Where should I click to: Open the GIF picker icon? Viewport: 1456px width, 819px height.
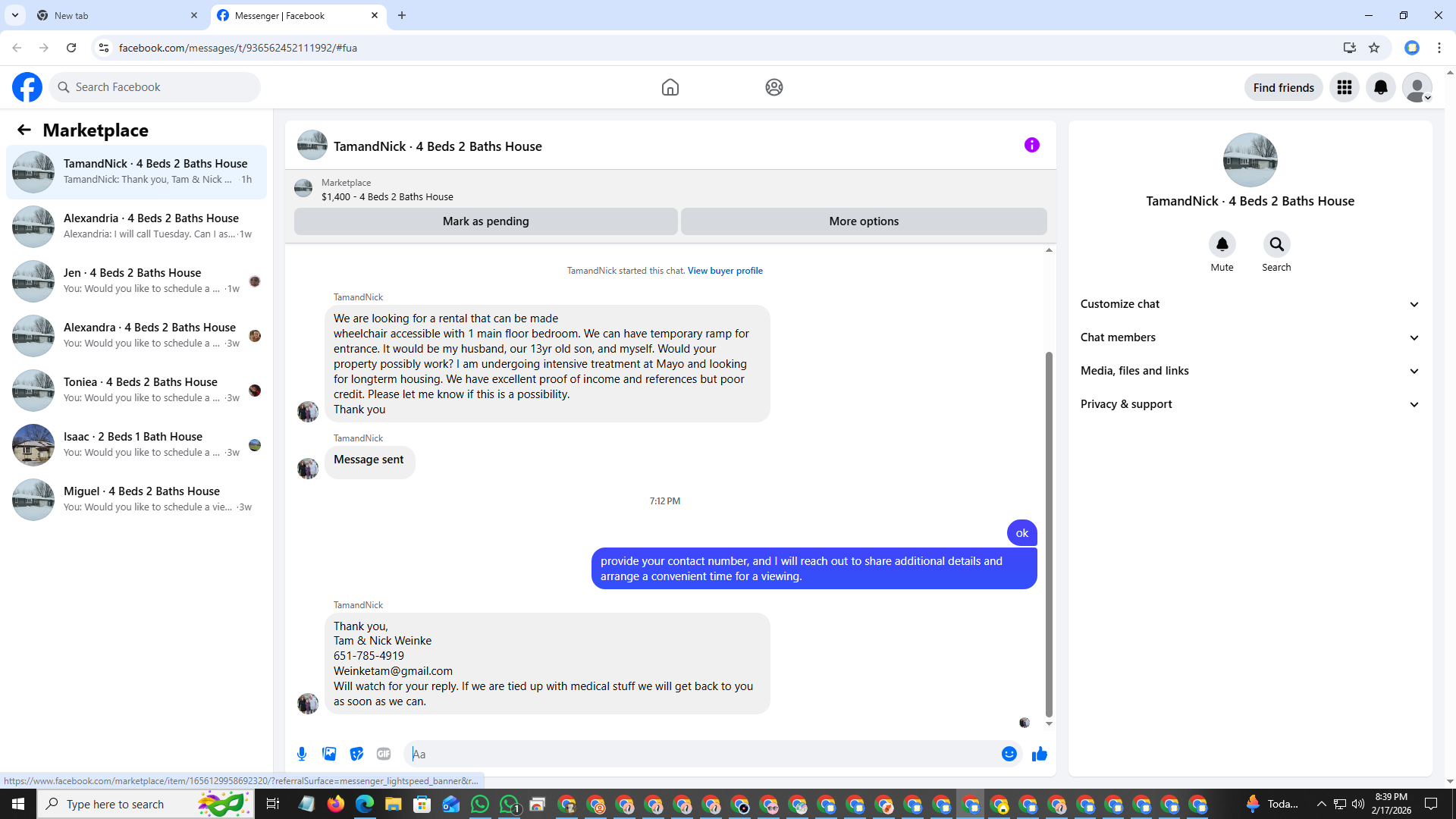(x=384, y=754)
